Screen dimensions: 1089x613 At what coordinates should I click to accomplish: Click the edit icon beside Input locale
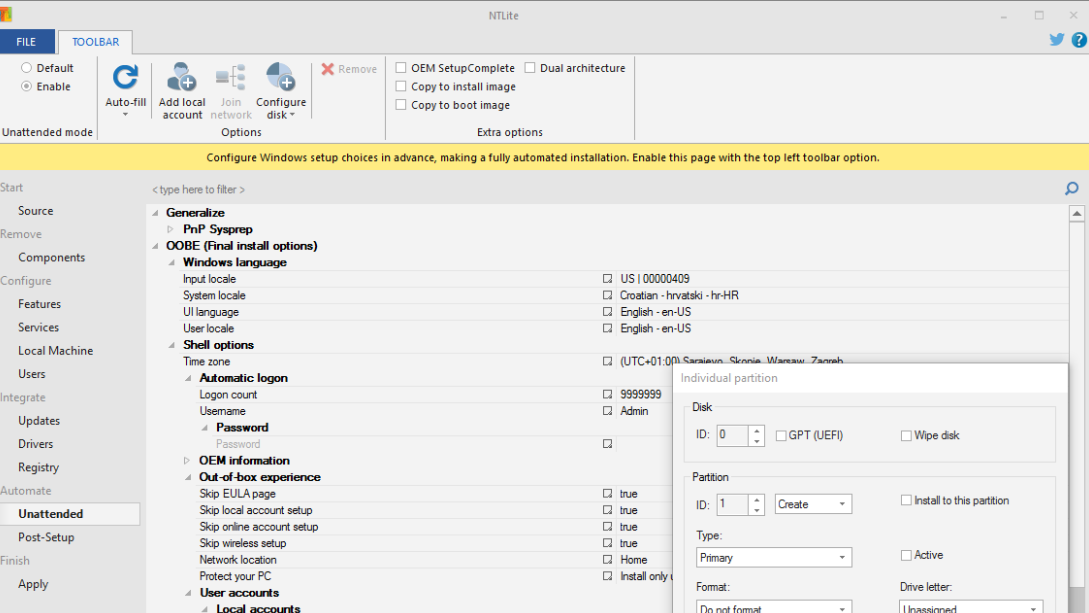tap(608, 278)
